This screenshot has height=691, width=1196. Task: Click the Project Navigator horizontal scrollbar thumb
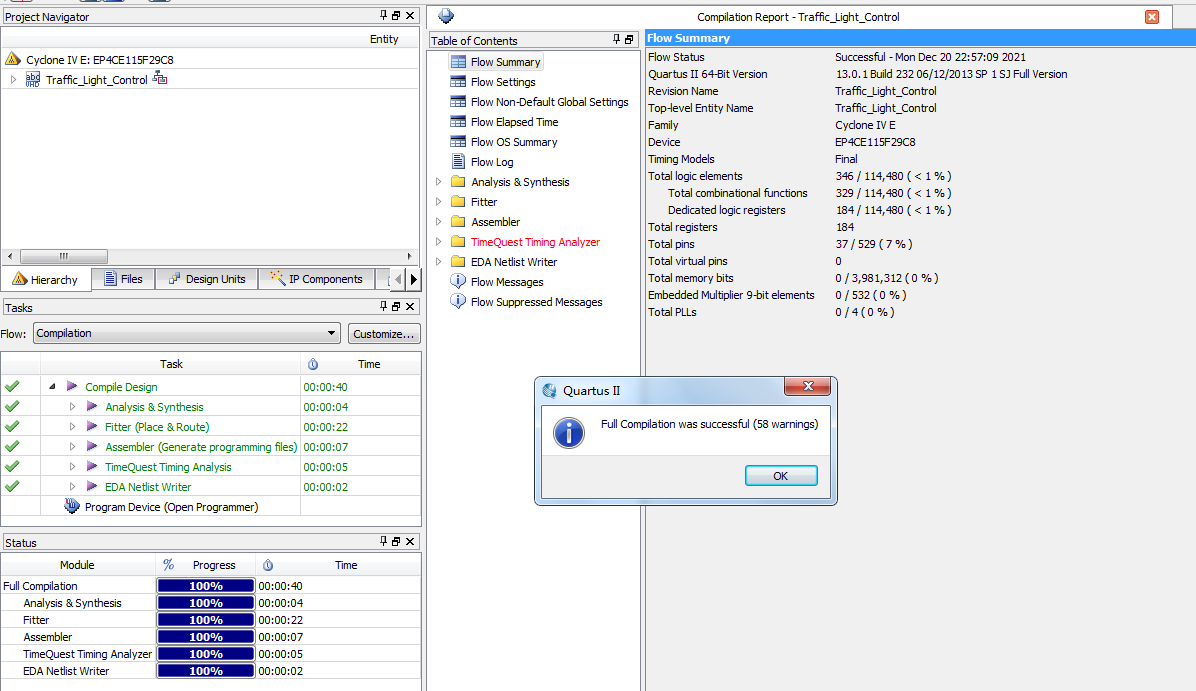63,256
